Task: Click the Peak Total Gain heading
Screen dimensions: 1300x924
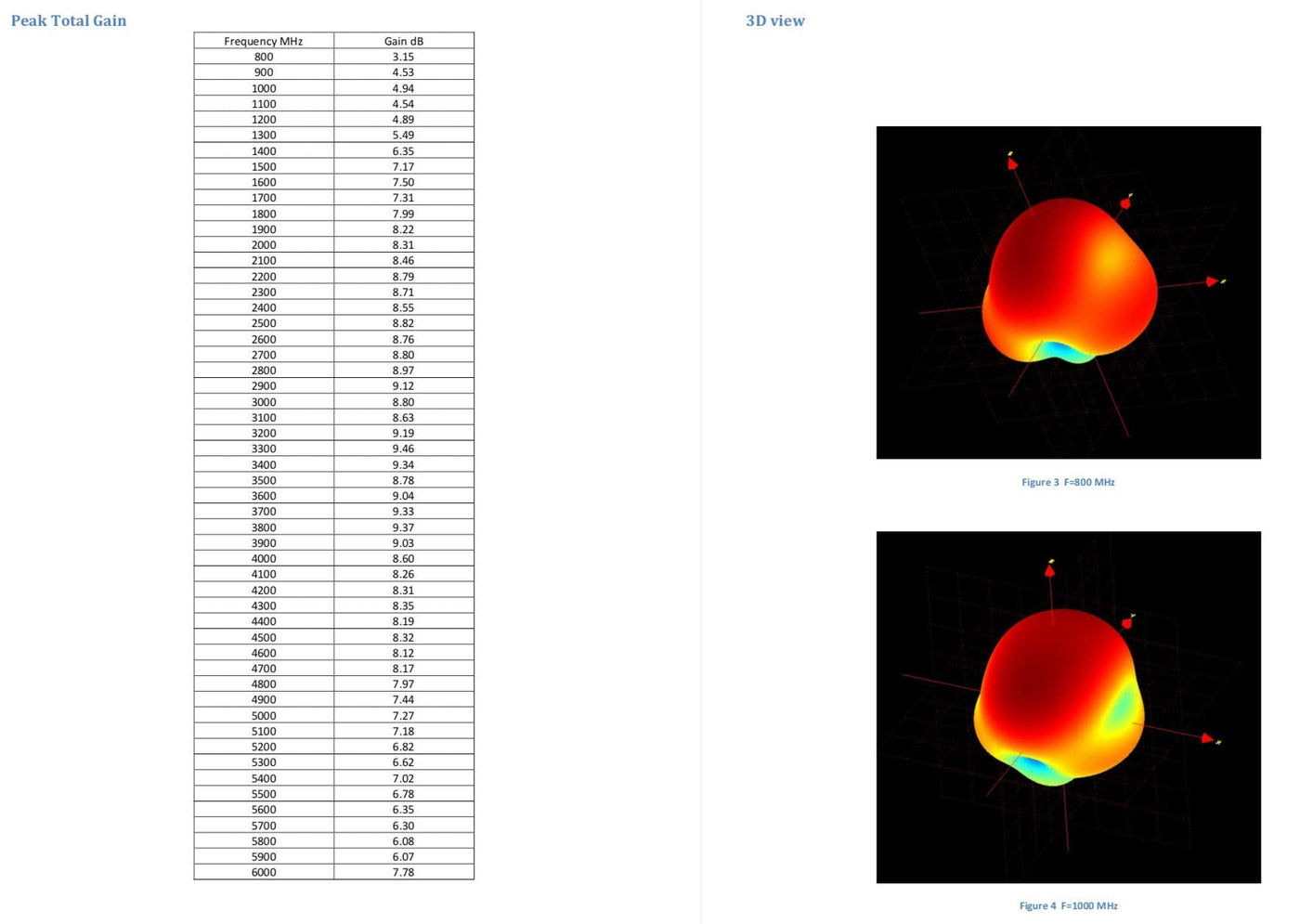Action: click(x=69, y=20)
